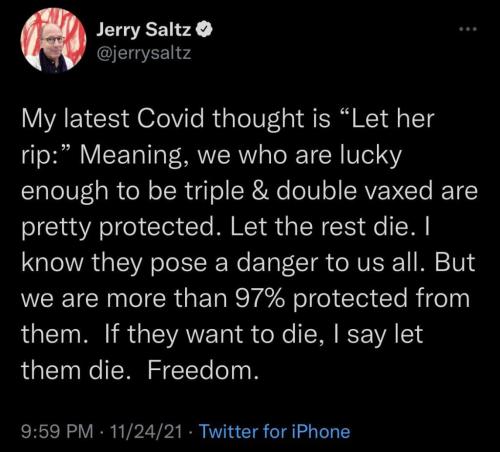The width and height of the screenshot is (500, 452).
Task: Click the word Covid in the tweet
Action: tap(170, 119)
